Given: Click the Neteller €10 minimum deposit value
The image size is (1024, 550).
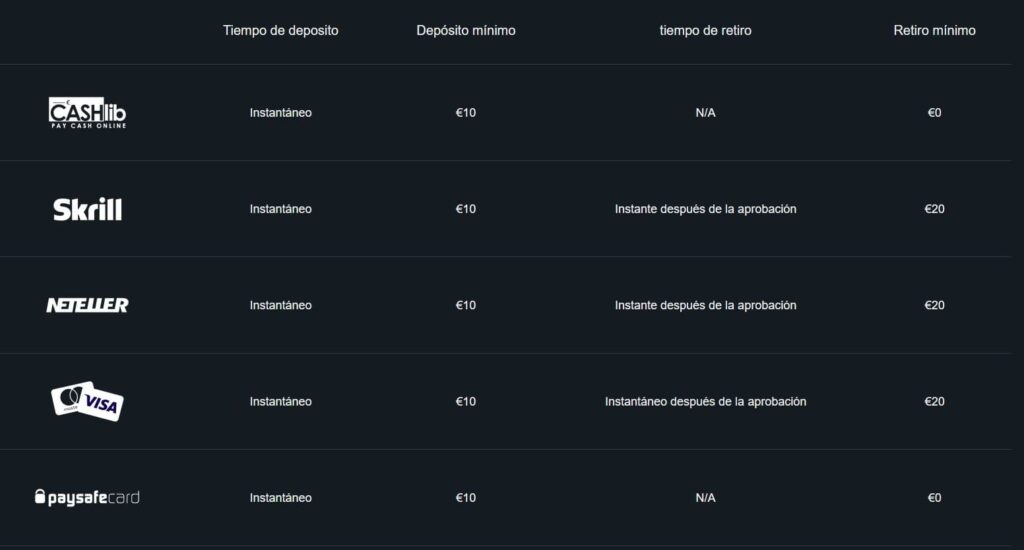Looking at the screenshot, I should pos(466,305).
